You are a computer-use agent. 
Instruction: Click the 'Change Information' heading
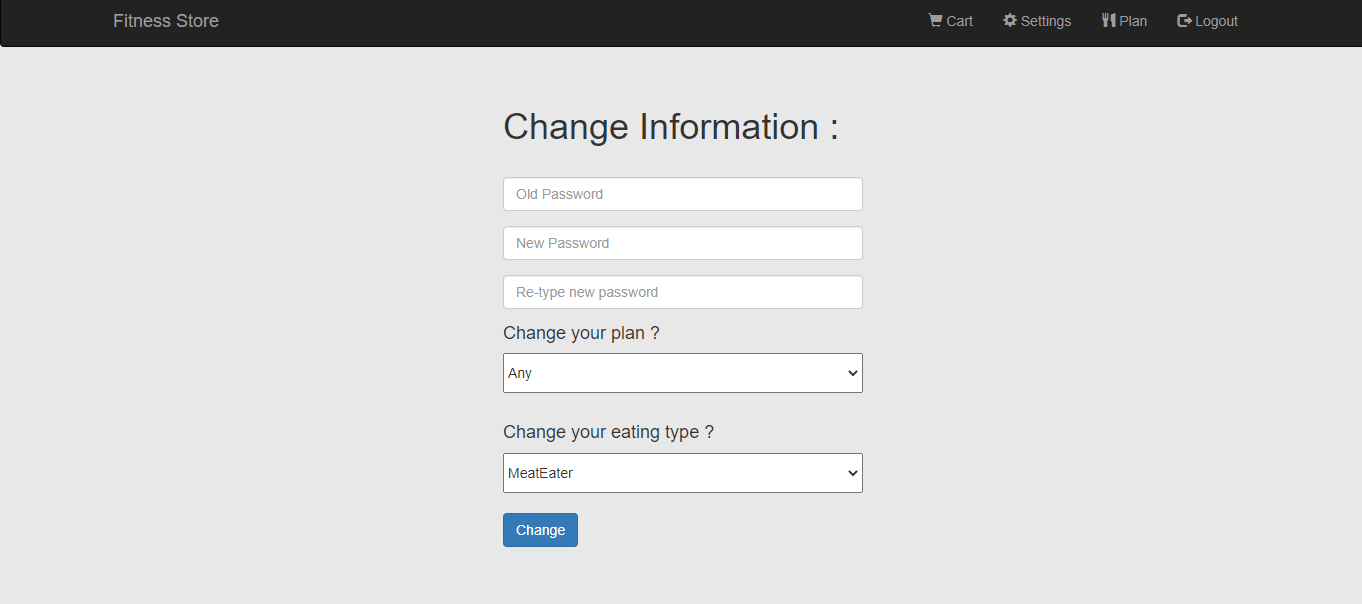point(671,127)
